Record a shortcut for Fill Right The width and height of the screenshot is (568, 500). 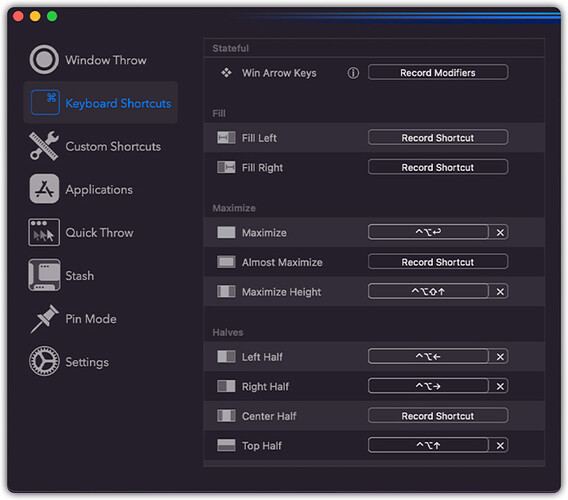pos(438,167)
